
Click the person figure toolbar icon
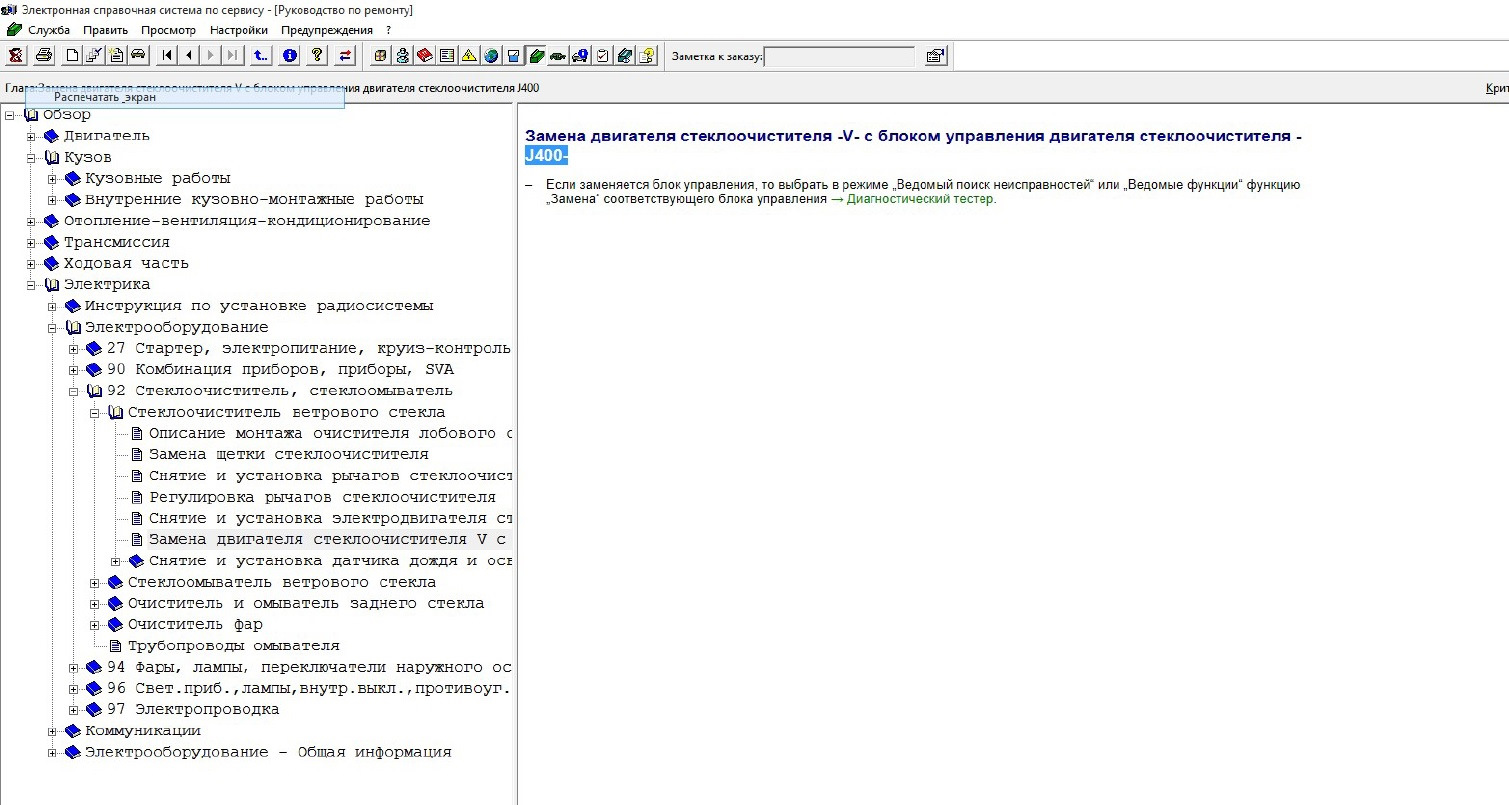pos(403,56)
